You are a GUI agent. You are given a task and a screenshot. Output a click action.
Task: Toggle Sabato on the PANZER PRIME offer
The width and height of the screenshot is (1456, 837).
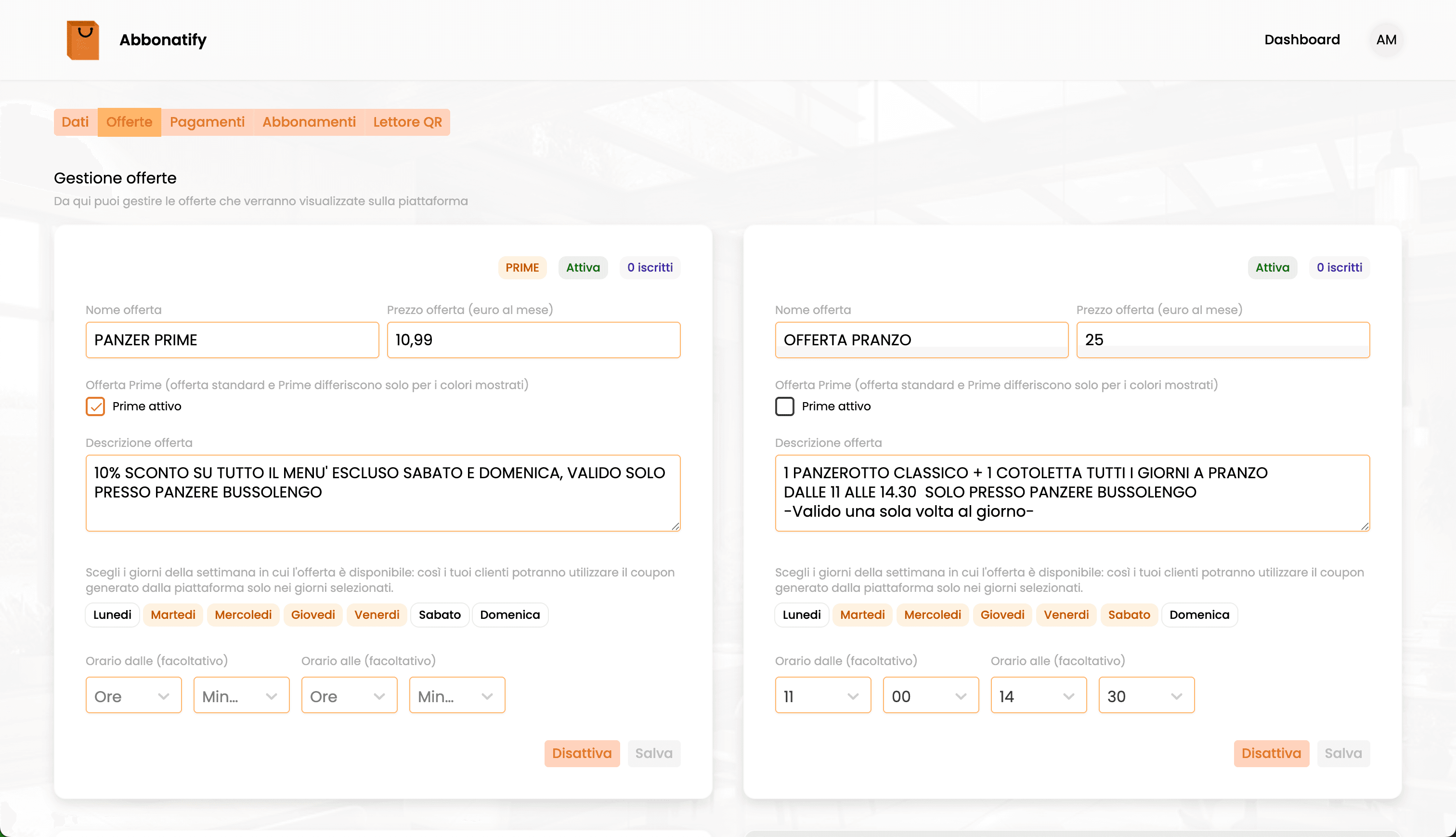440,615
